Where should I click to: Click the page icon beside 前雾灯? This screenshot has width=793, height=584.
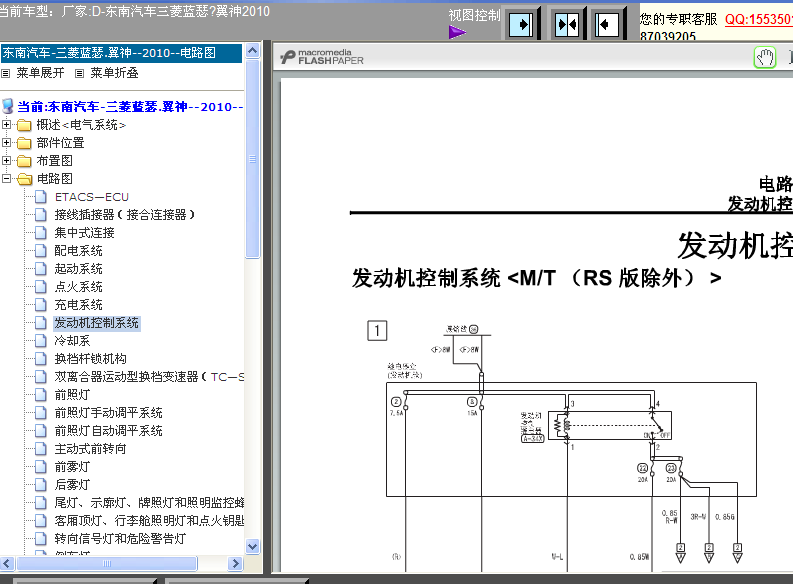pyautogui.click(x=41, y=466)
